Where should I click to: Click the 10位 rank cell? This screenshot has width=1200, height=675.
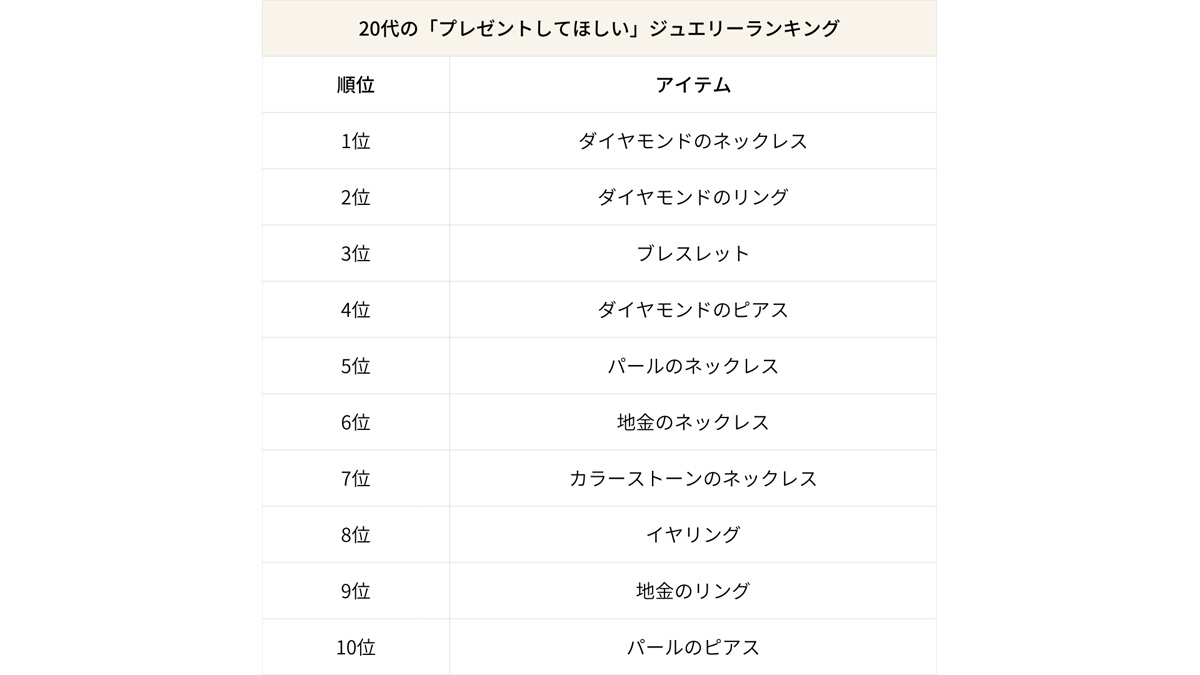[x=355, y=647]
